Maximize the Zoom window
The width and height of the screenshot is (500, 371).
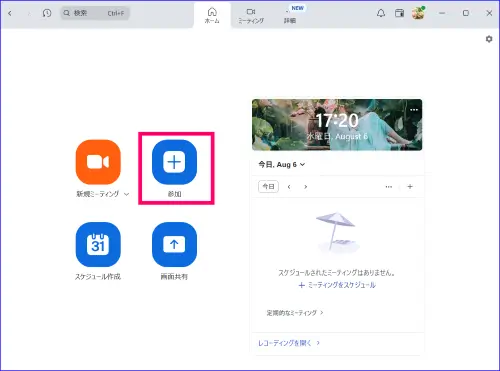[x=466, y=13]
